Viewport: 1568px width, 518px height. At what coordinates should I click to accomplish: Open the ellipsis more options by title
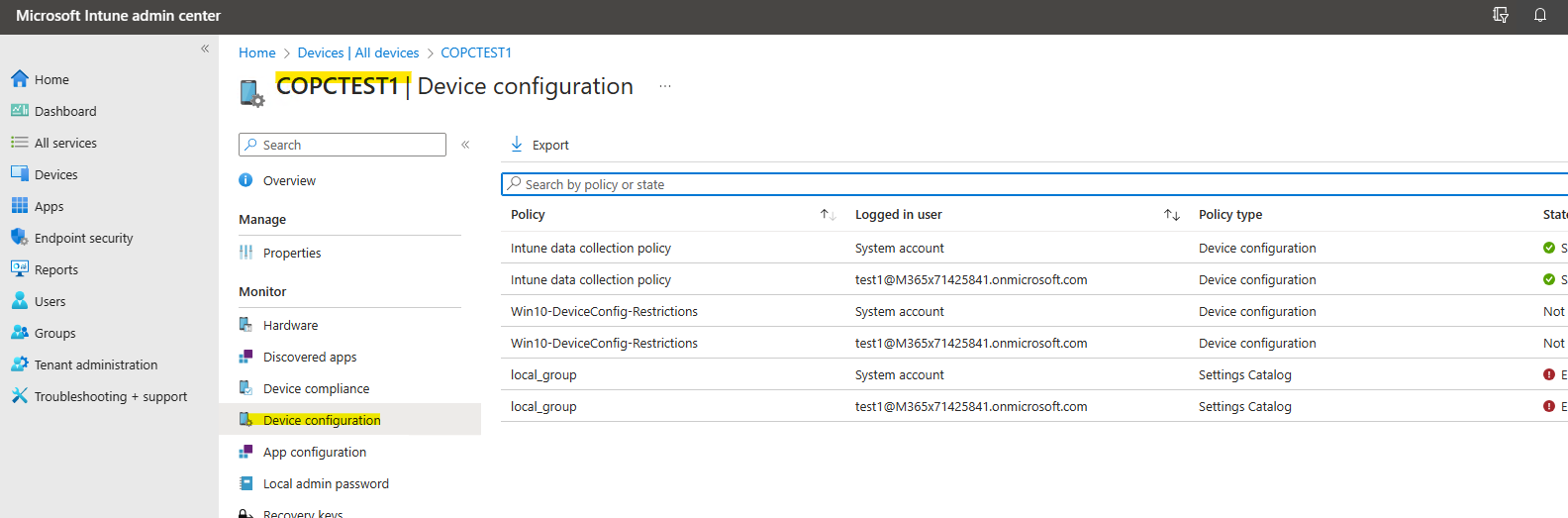[665, 86]
